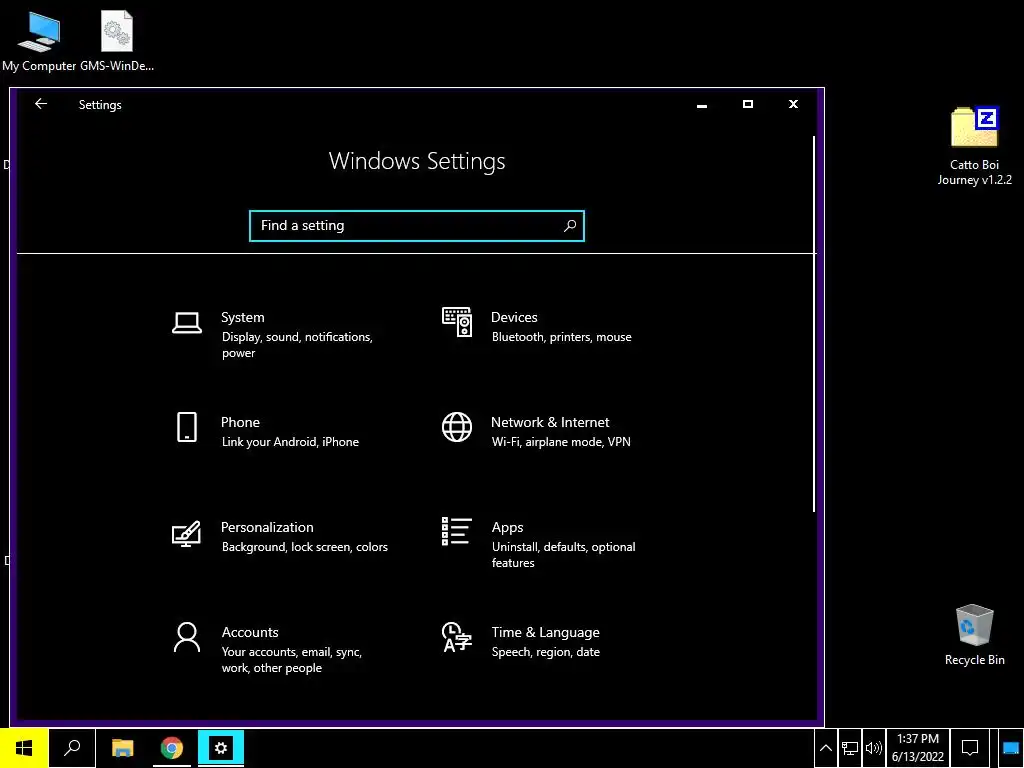Launch Google Chrome from the taskbar
Image resolution: width=1024 pixels, height=768 pixels.
click(x=172, y=748)
